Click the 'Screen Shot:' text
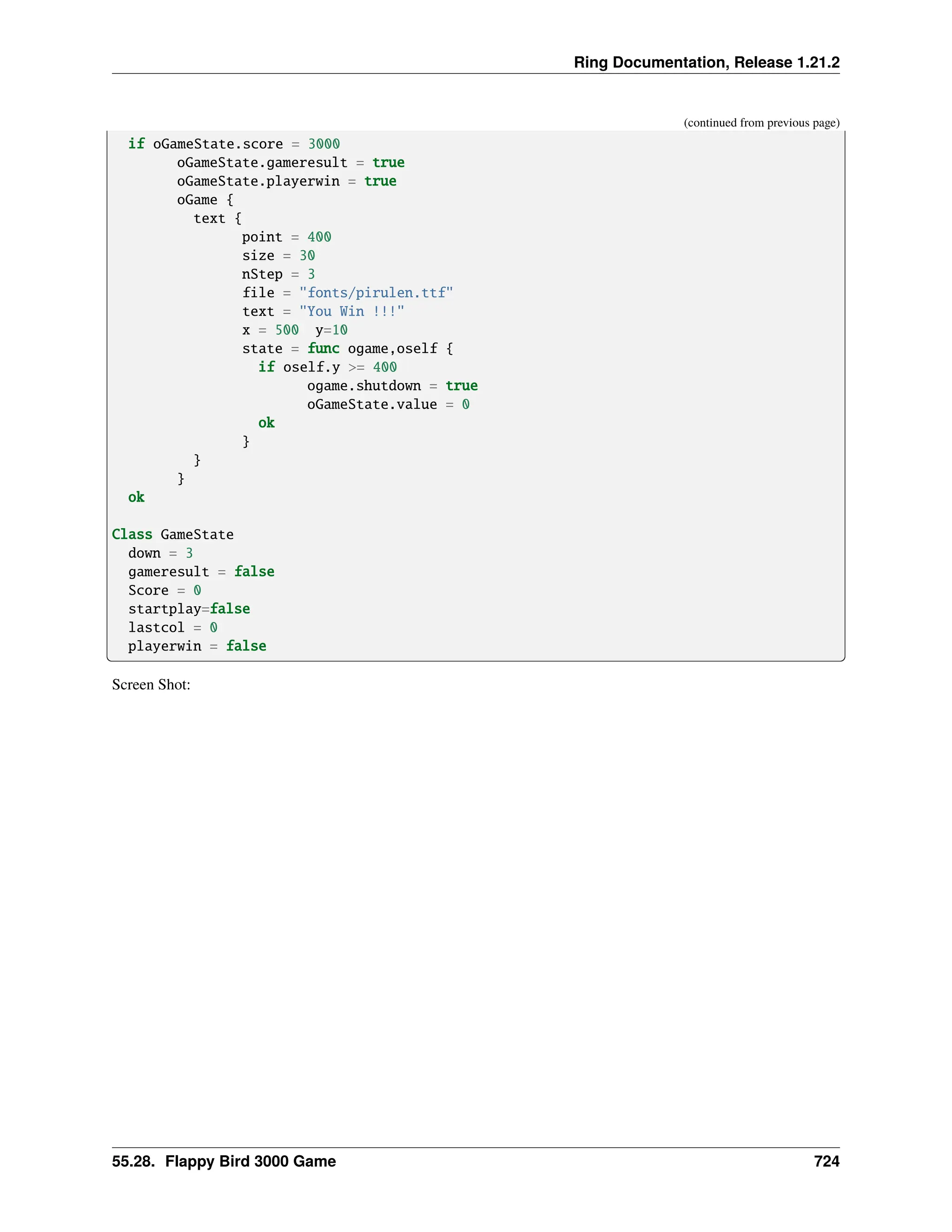952x1232 pixels. click(x=151, y=684)
